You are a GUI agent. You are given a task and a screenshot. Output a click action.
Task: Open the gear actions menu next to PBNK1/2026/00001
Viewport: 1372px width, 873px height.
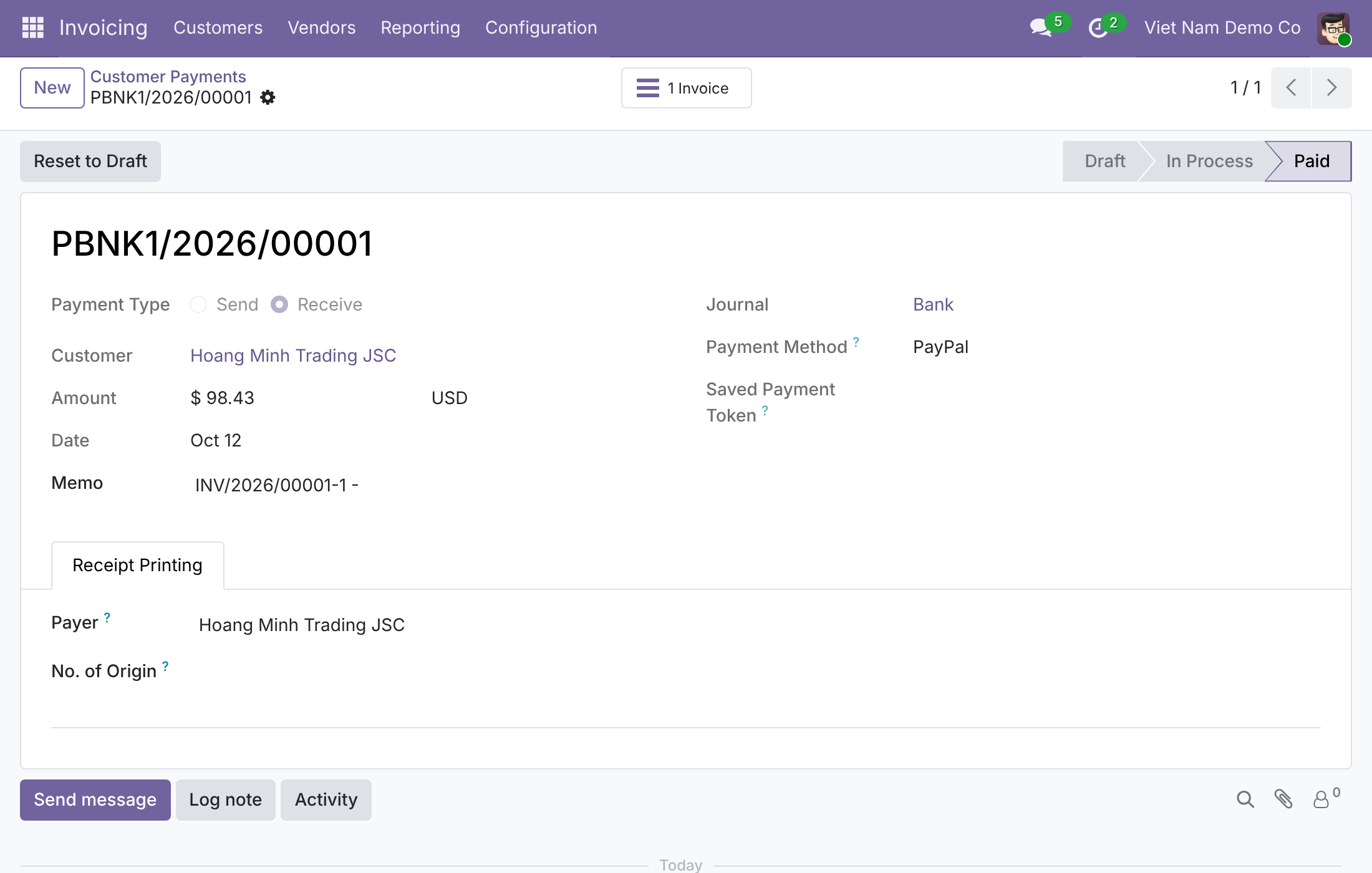point(268,97)
